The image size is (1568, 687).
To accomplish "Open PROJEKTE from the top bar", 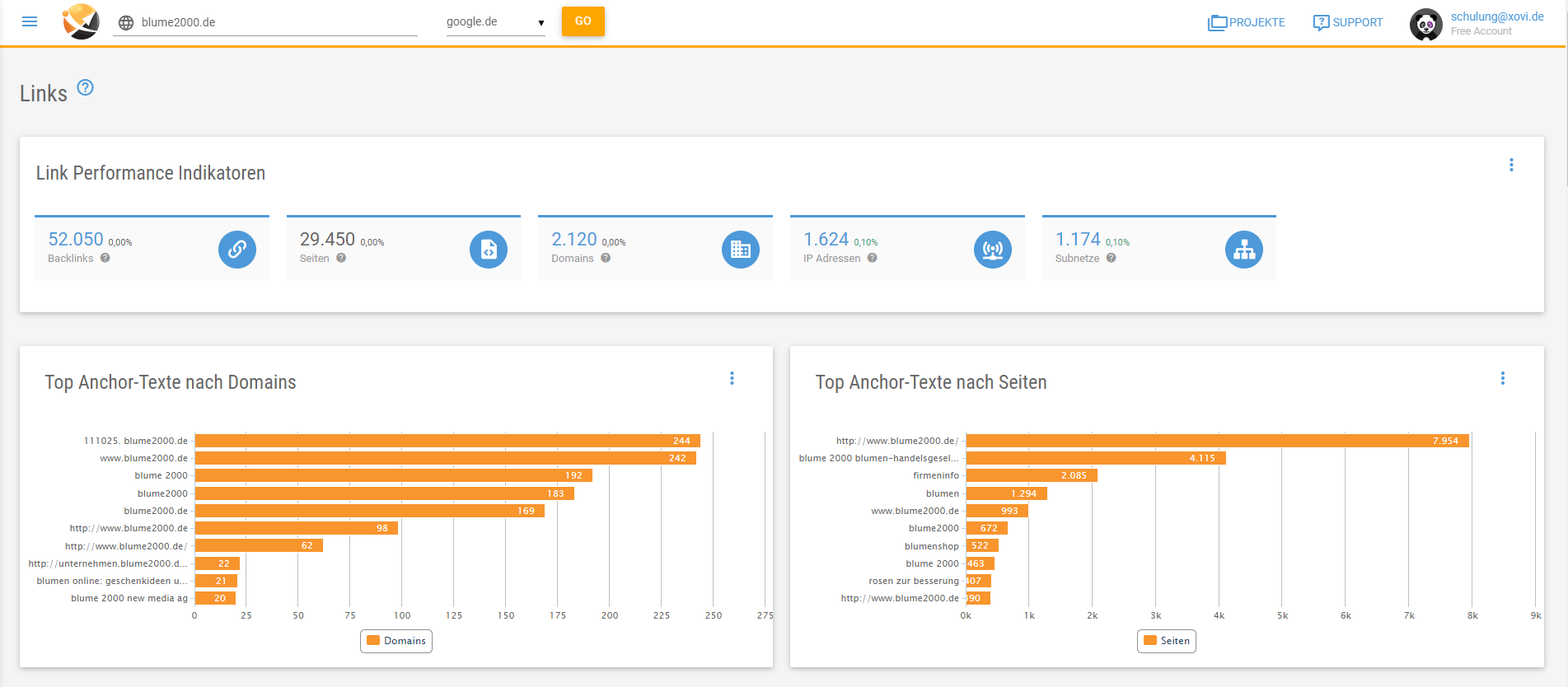I will point(1247,22).
